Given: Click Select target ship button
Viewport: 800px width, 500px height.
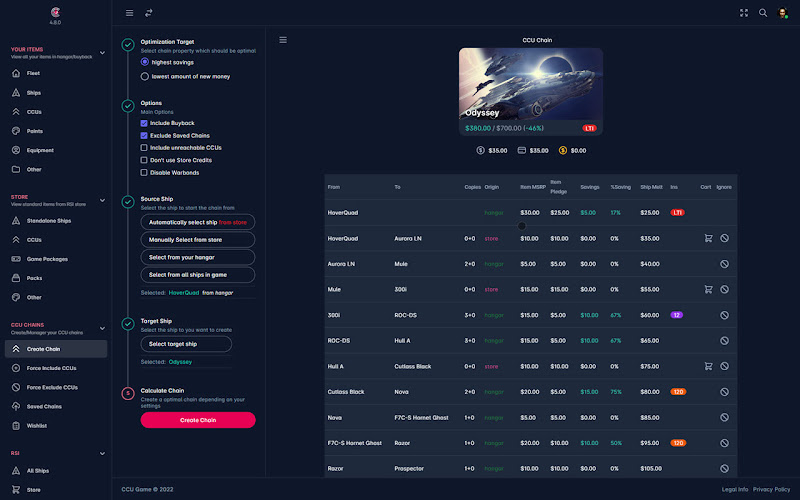Looking at the screenshot, I should pos(186,344).
